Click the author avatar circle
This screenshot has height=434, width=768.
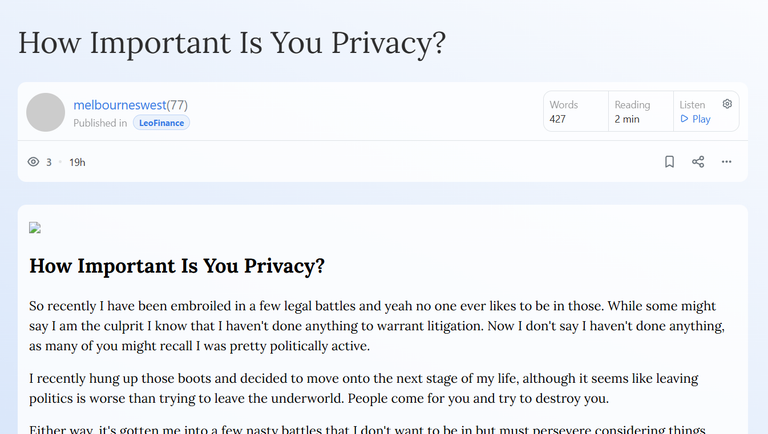point(46,112)
